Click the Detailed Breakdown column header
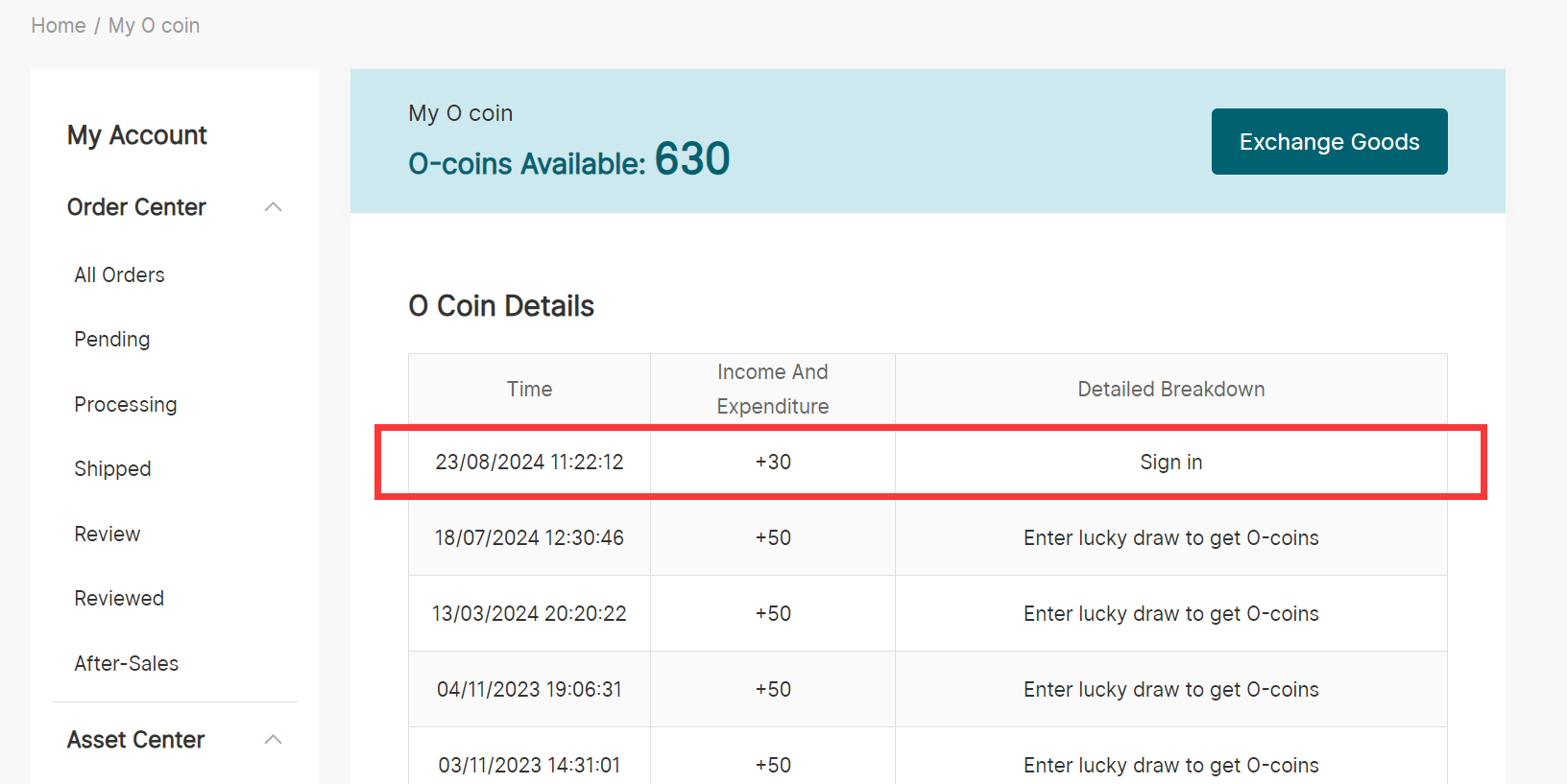 coord(1170,390)
